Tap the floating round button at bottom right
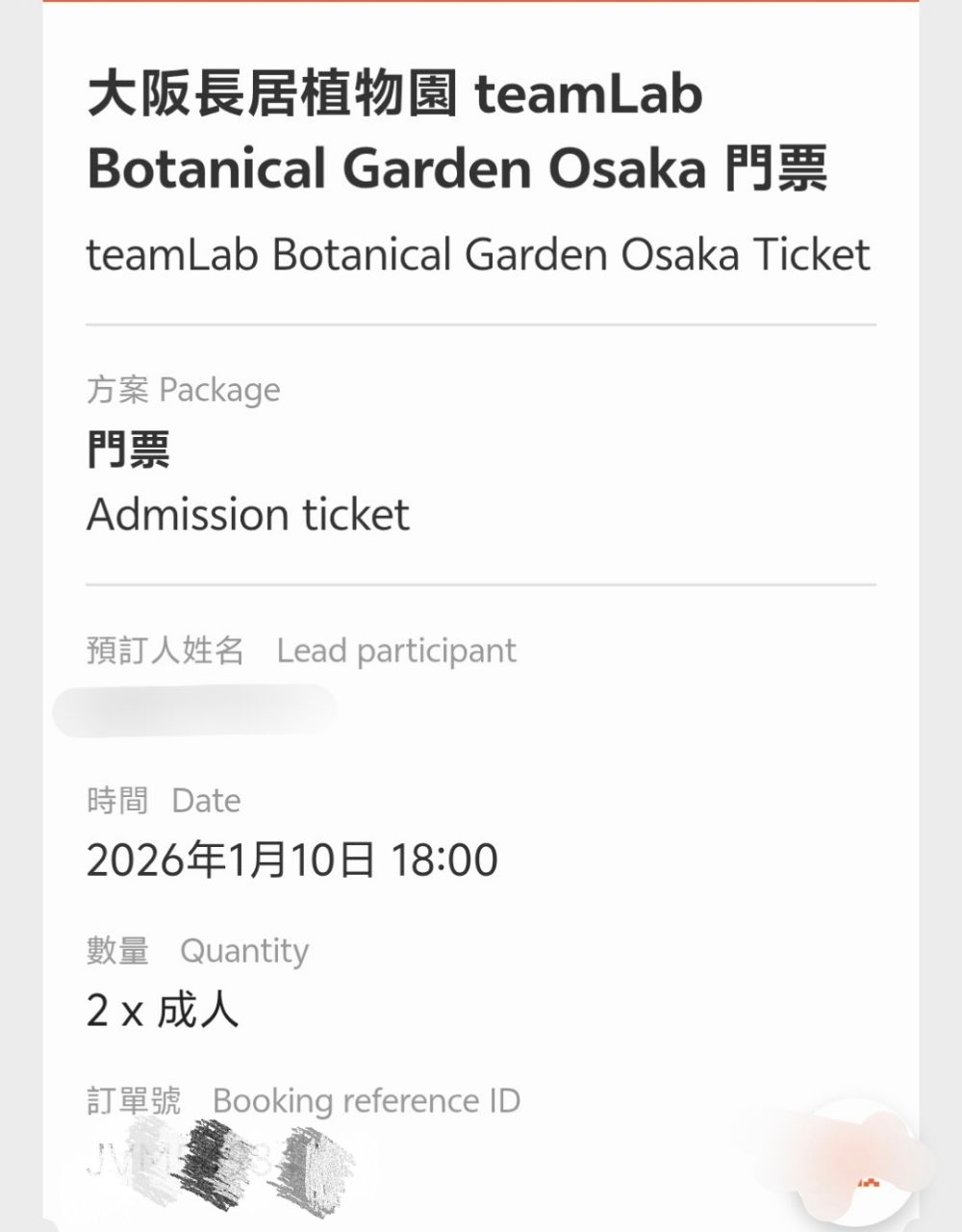The width and height of the screenshot is (962, 1232). (859, 1169)
